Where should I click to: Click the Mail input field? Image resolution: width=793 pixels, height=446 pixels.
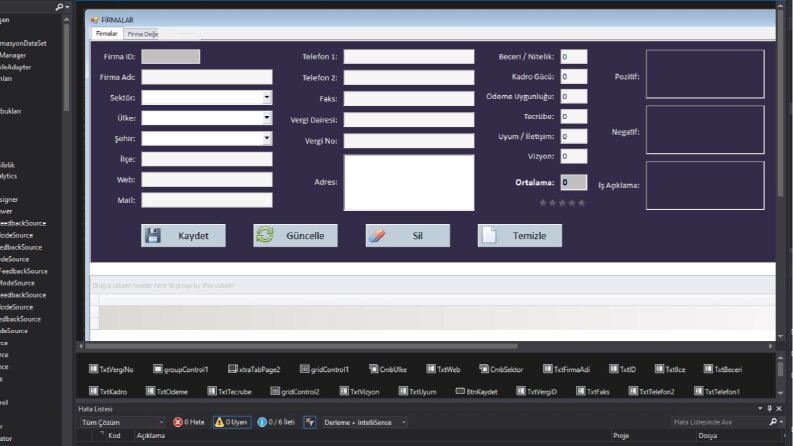(207, 200)
